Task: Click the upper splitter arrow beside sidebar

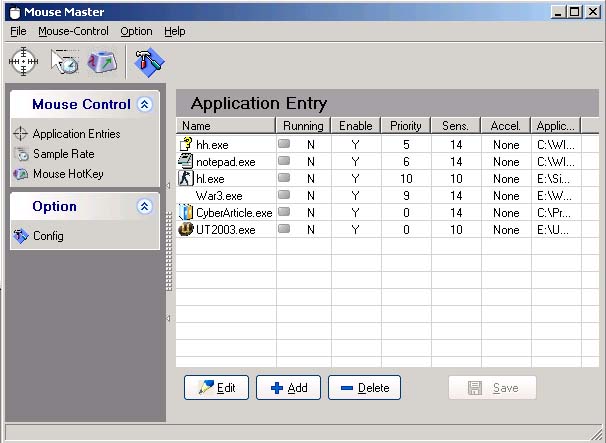Action: [168, 186]
